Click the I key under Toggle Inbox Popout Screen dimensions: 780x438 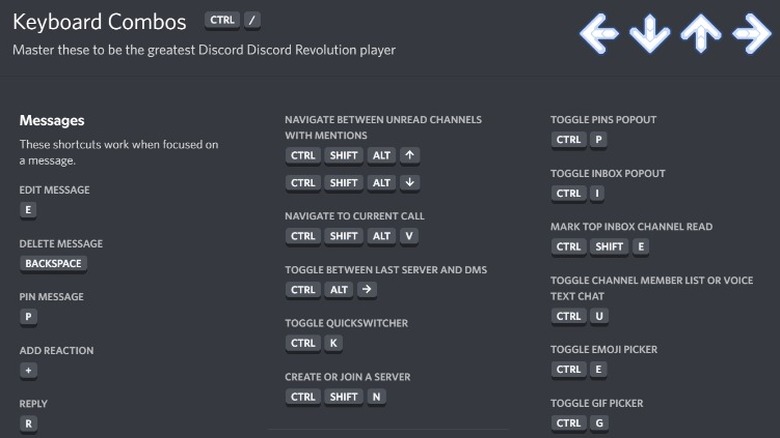point(598,193)
